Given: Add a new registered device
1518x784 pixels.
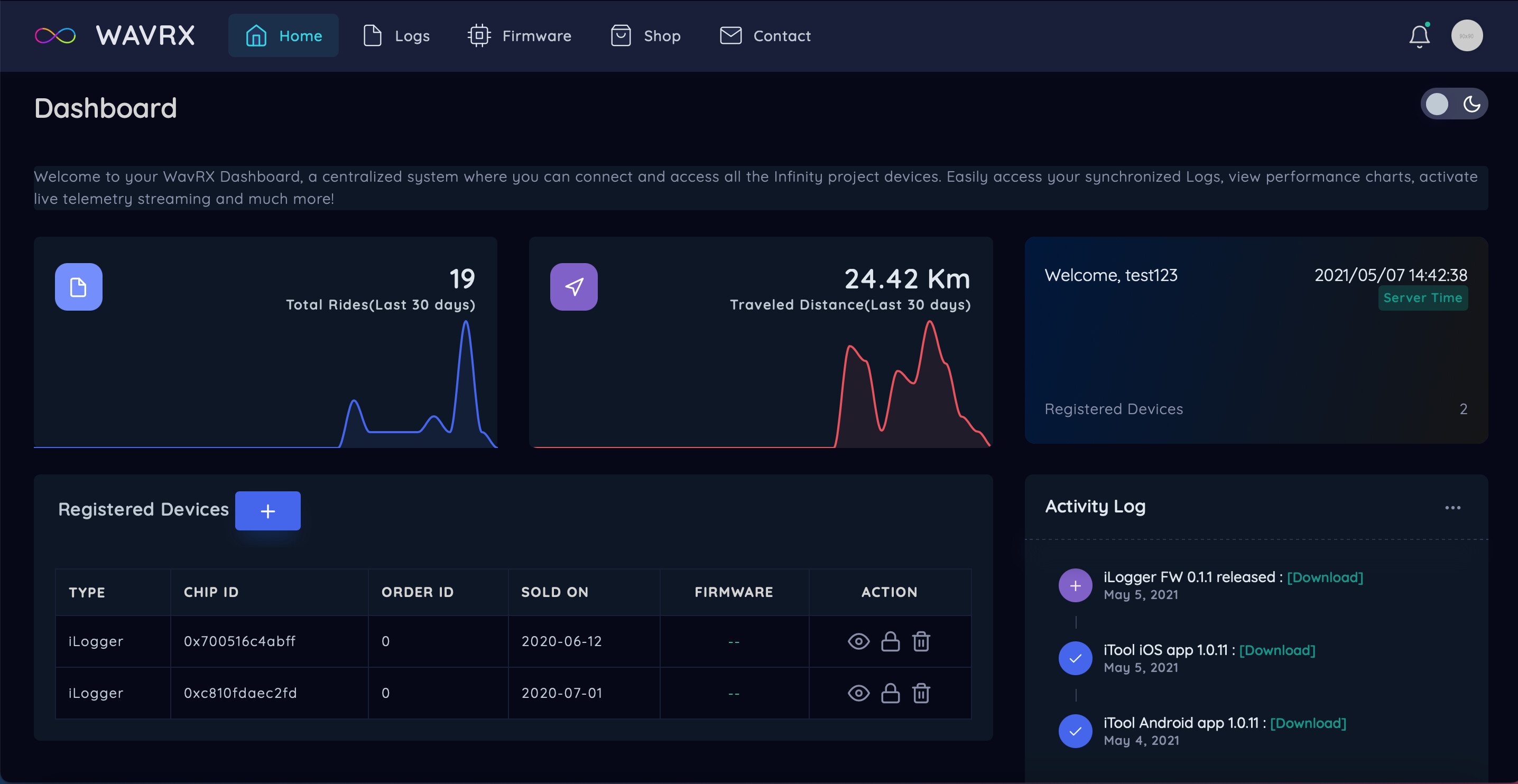Looking at the screenshot, I should 267,511.
